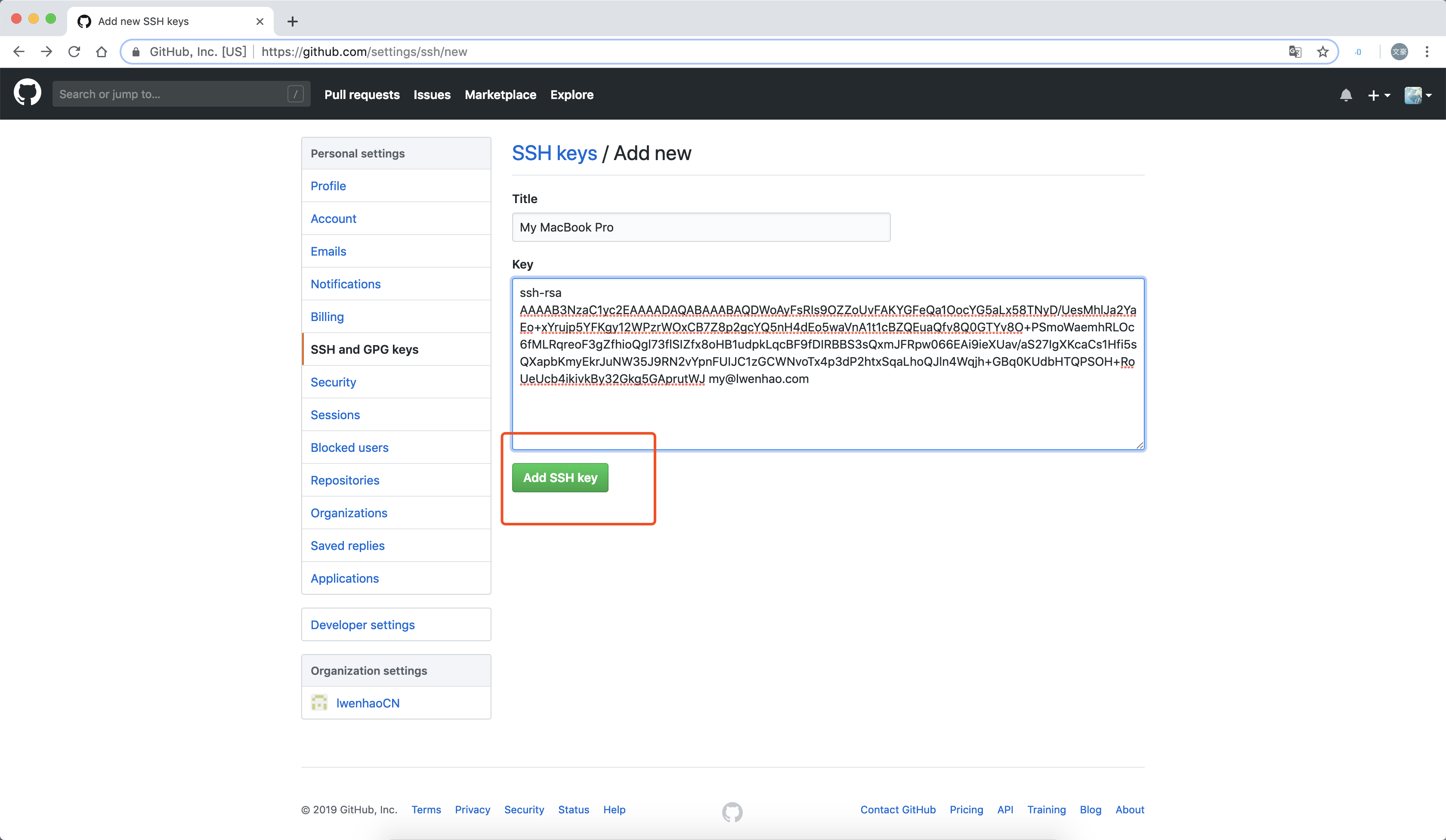Screen dimensions: 1446x840
Task: Go to Marketplace
Action: click(501, 95)
